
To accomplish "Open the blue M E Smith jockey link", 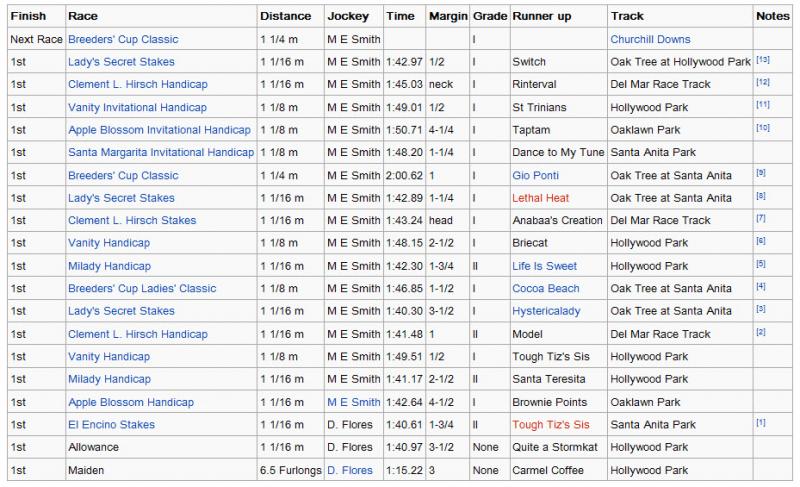I will (x=354, y=402).
